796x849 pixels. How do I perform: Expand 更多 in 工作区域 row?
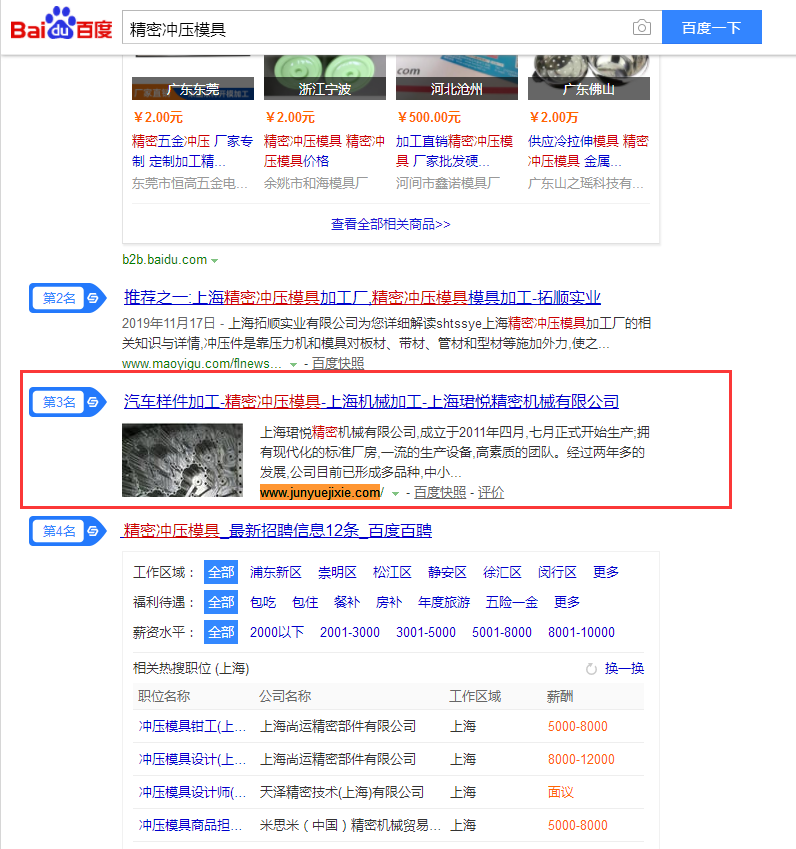pyautogui.click(x=606, y=572)
